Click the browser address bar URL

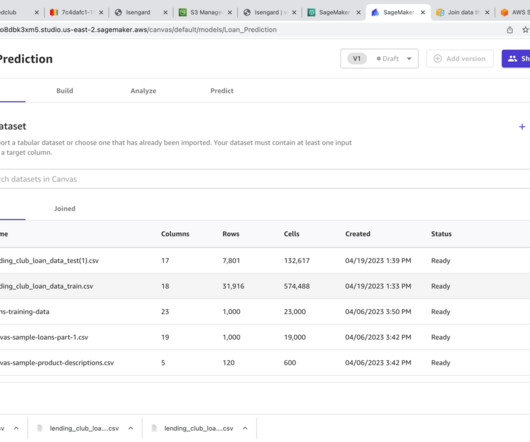tap(138, 30)
